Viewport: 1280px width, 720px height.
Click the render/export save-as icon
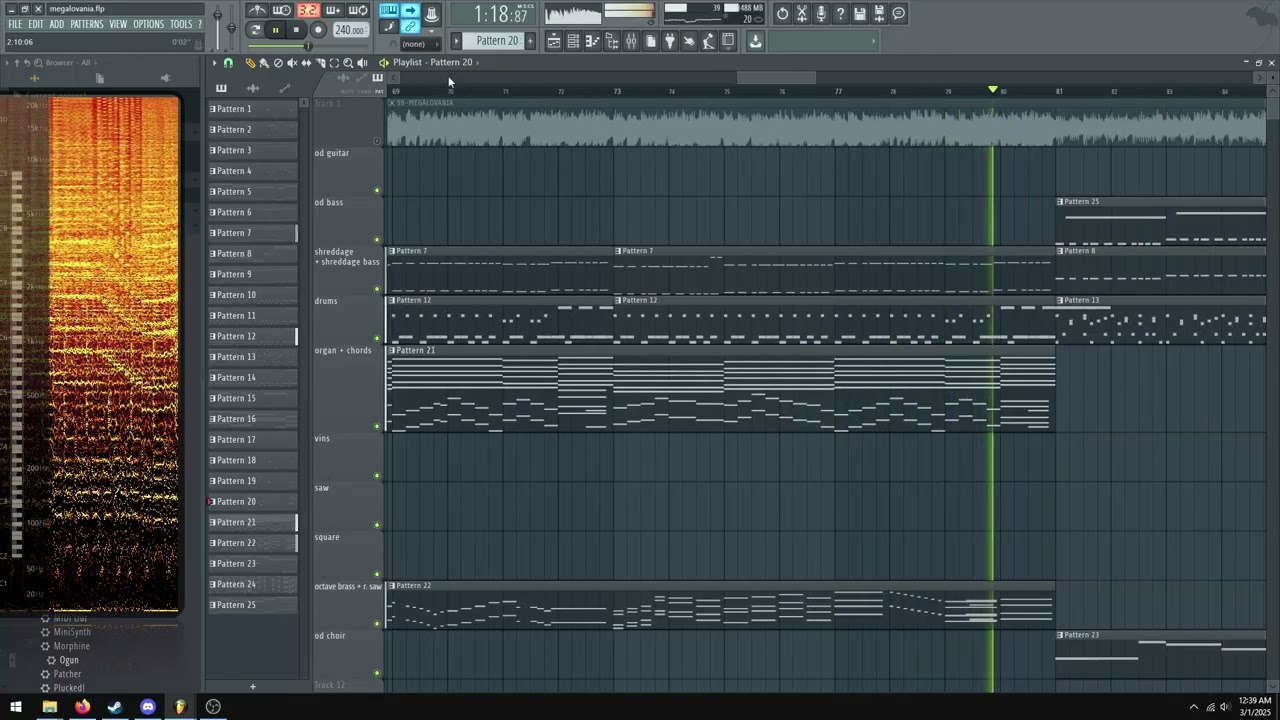(x=879, y=13)
